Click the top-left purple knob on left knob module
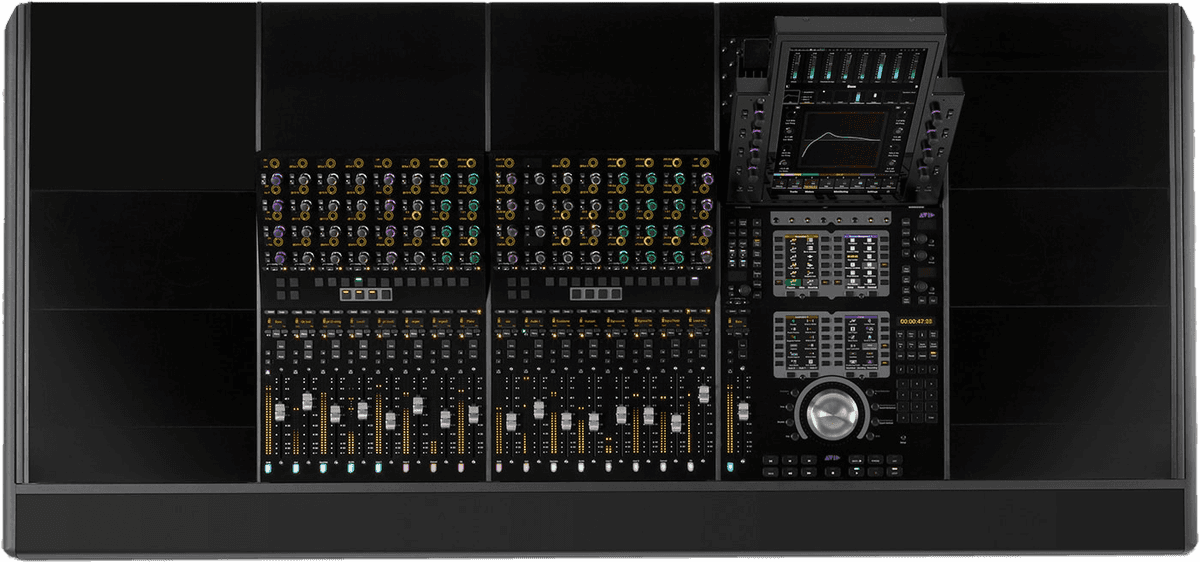 pos(276,180)
